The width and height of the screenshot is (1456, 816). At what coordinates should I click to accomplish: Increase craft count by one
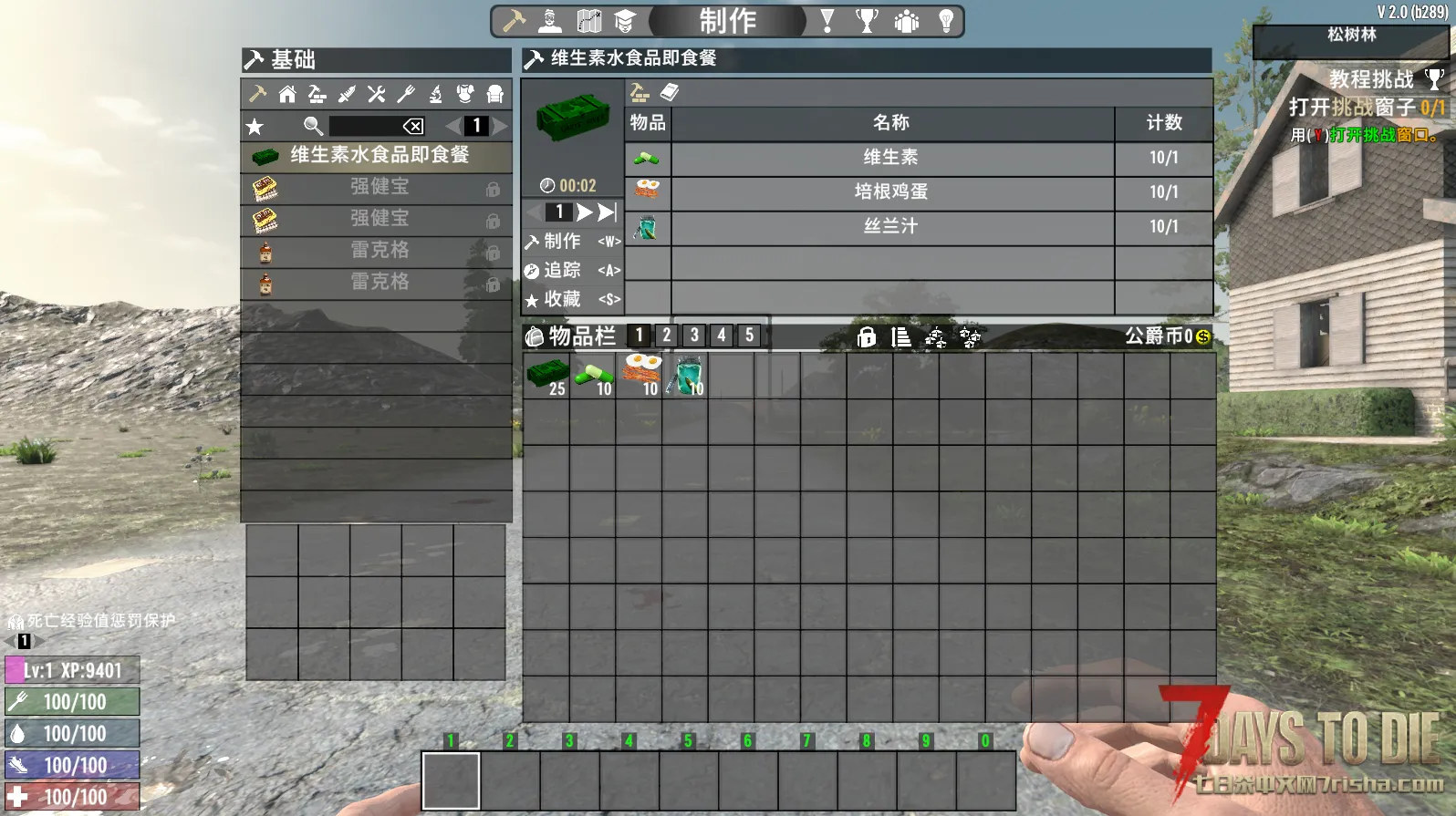584,212
